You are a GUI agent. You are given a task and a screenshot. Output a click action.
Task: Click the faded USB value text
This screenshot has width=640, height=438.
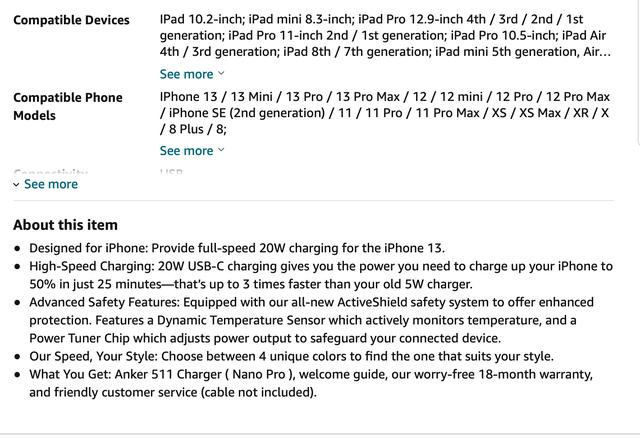tap(171, 173)
